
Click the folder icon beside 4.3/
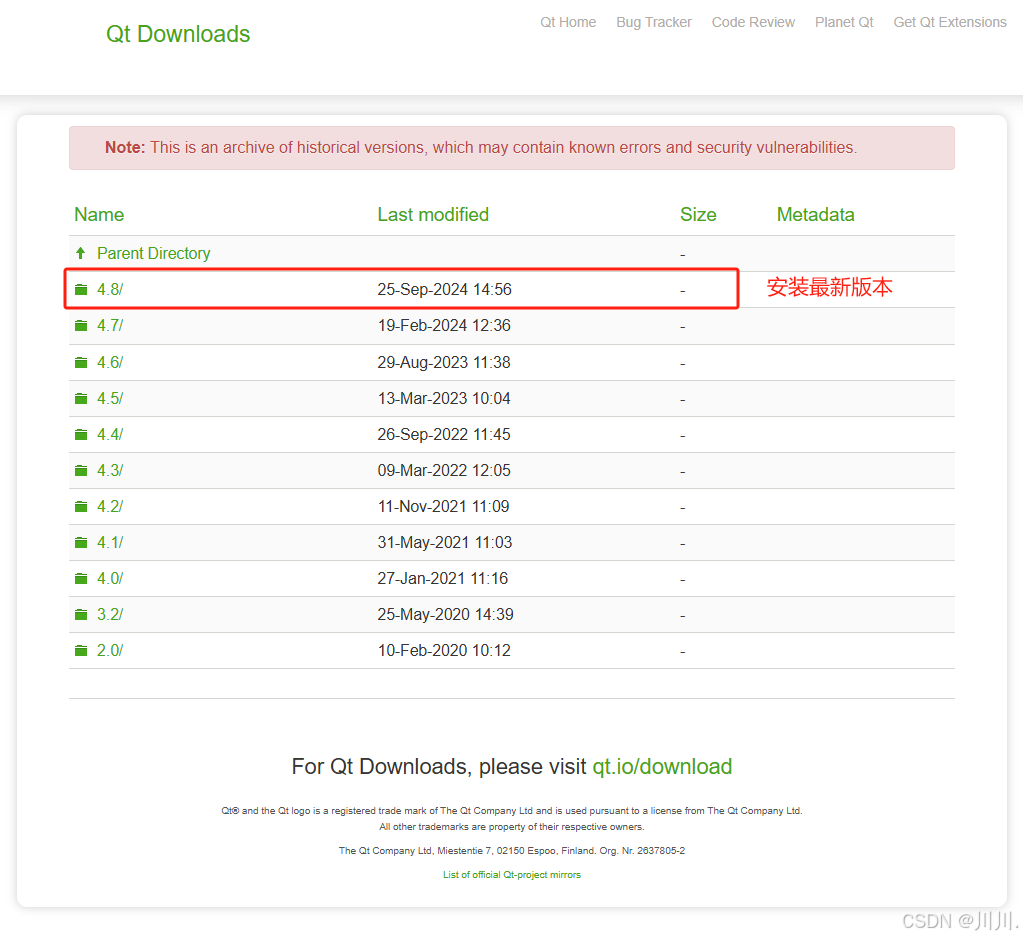tap(81, 470)
